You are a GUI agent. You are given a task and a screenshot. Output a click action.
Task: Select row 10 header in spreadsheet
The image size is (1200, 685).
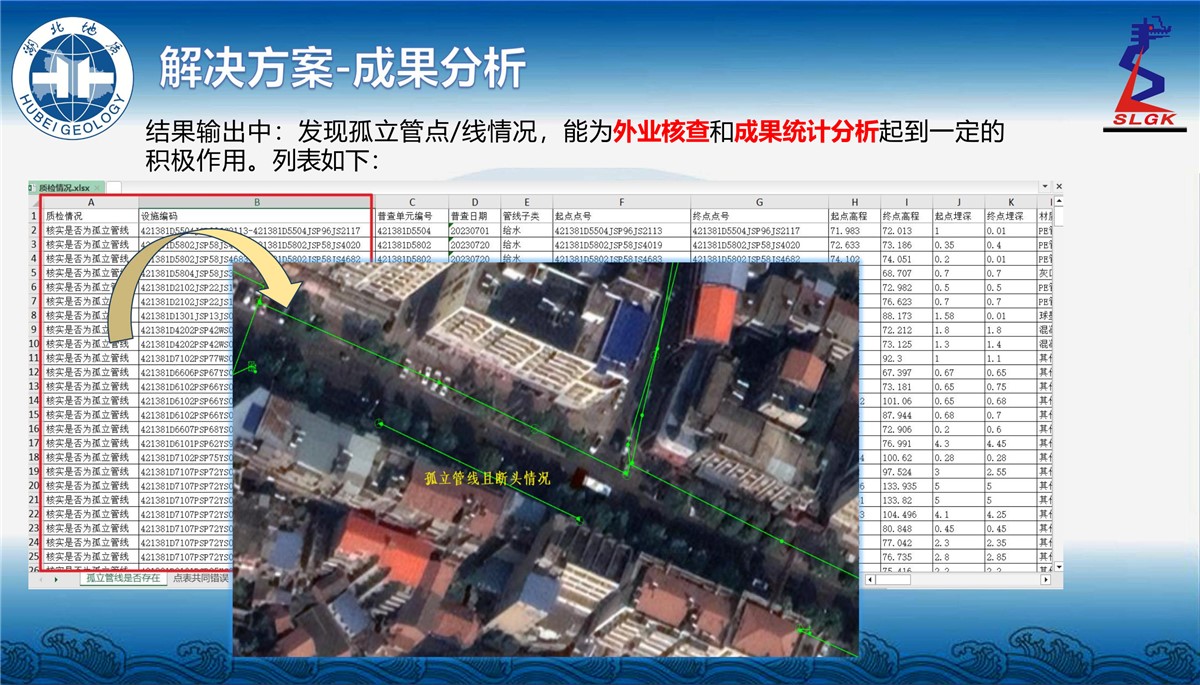pyautogui.click(x=35, y=343)
